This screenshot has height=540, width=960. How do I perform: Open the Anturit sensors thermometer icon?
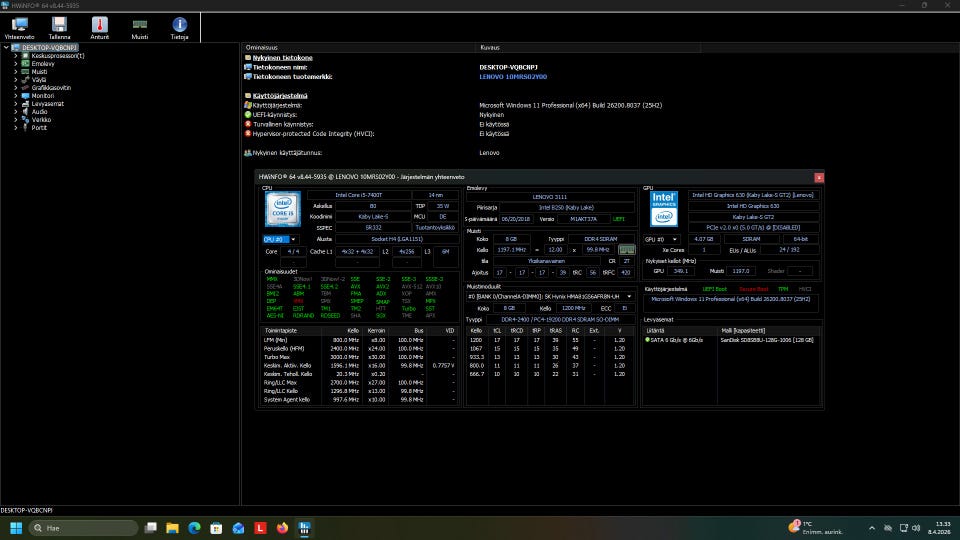point(100,27)
